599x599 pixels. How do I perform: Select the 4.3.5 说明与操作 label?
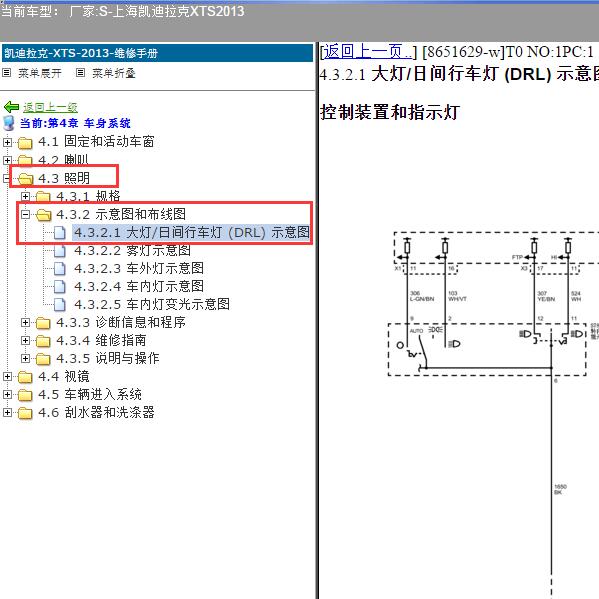(107, 358)
